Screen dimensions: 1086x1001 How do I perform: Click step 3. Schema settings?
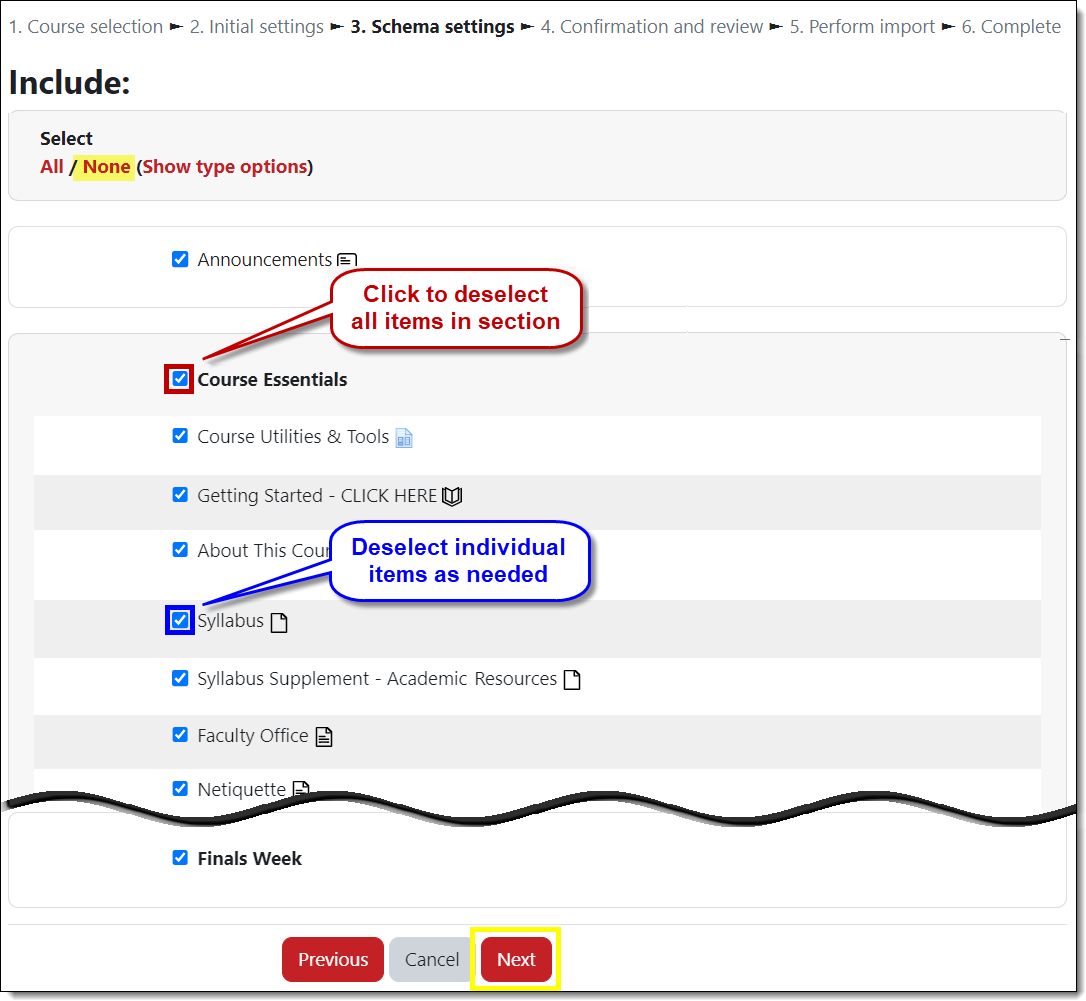click(432, 27)
